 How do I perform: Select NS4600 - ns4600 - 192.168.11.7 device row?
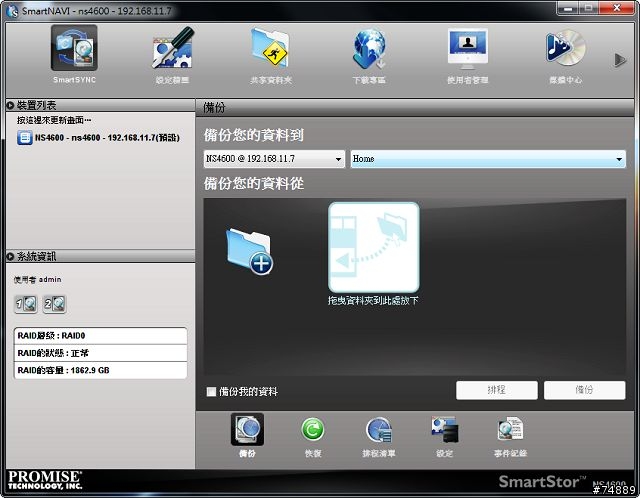98,138
